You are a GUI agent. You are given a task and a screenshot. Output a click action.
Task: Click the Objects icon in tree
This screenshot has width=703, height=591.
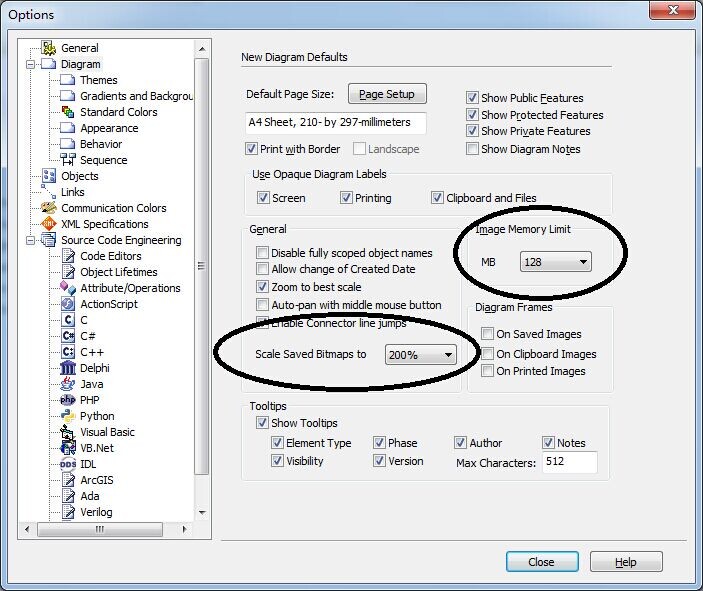tap(48, 176)
